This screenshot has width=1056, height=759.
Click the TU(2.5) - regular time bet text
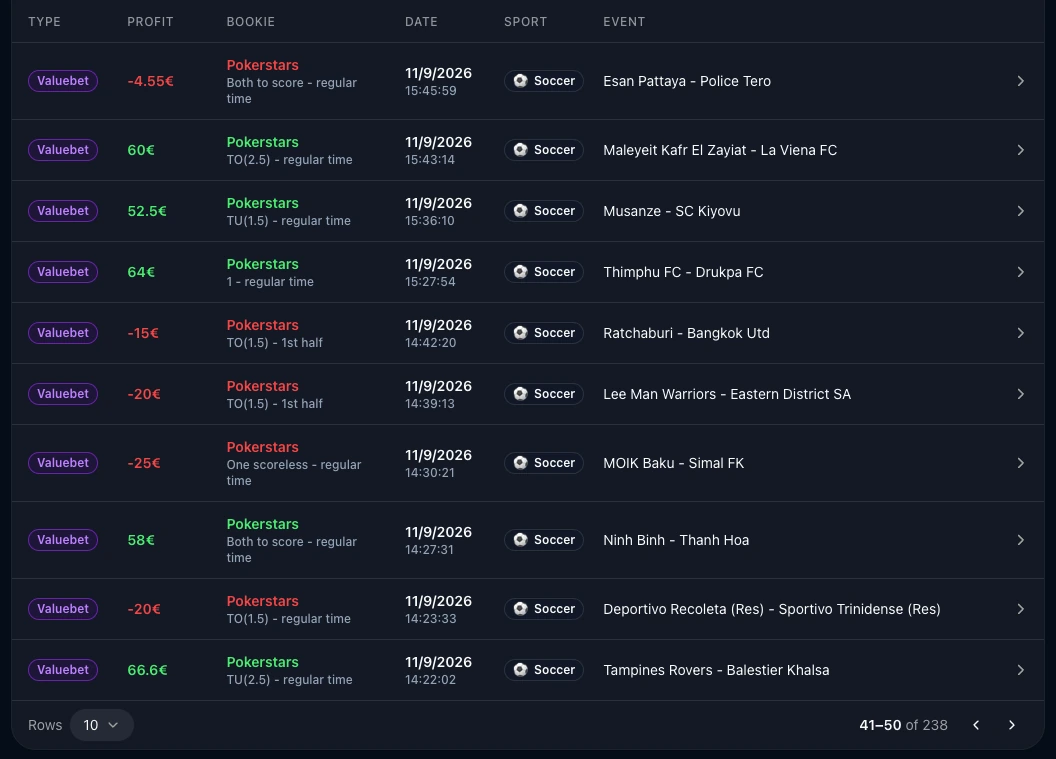[x=289, y=680]
